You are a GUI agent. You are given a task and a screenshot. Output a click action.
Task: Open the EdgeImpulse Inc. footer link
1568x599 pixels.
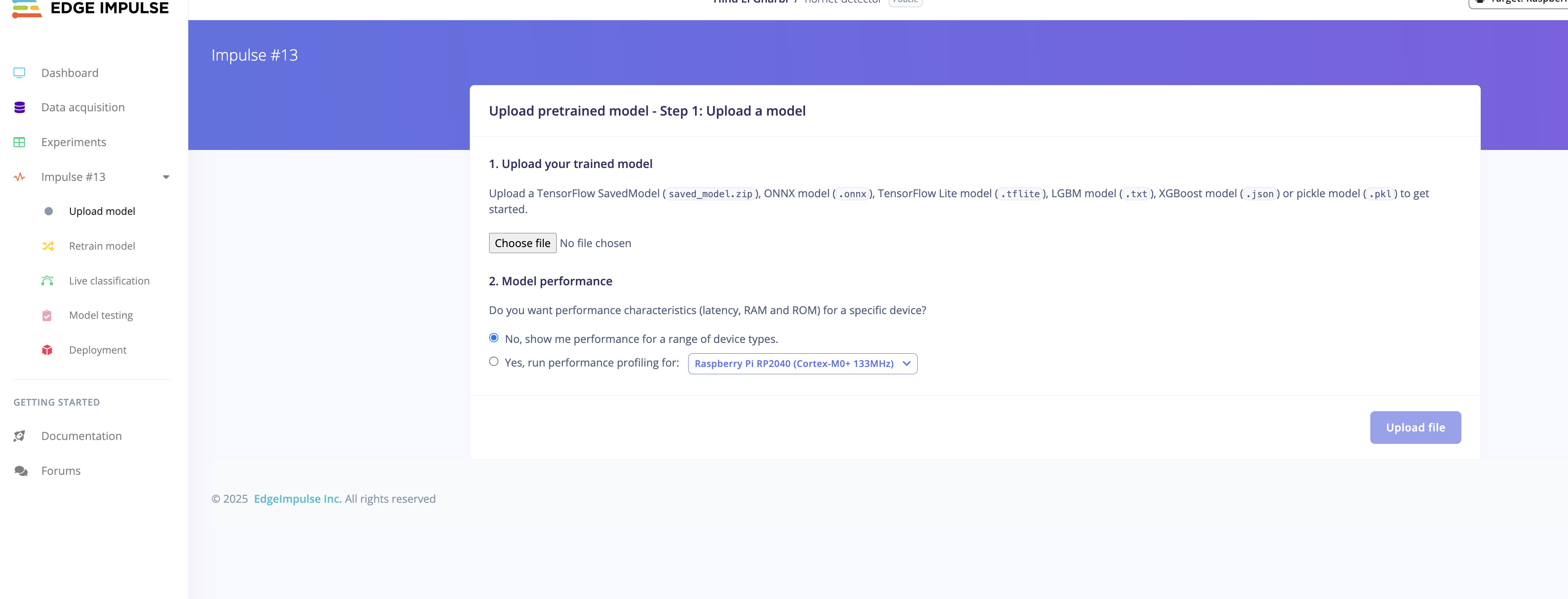click(297, 499)
